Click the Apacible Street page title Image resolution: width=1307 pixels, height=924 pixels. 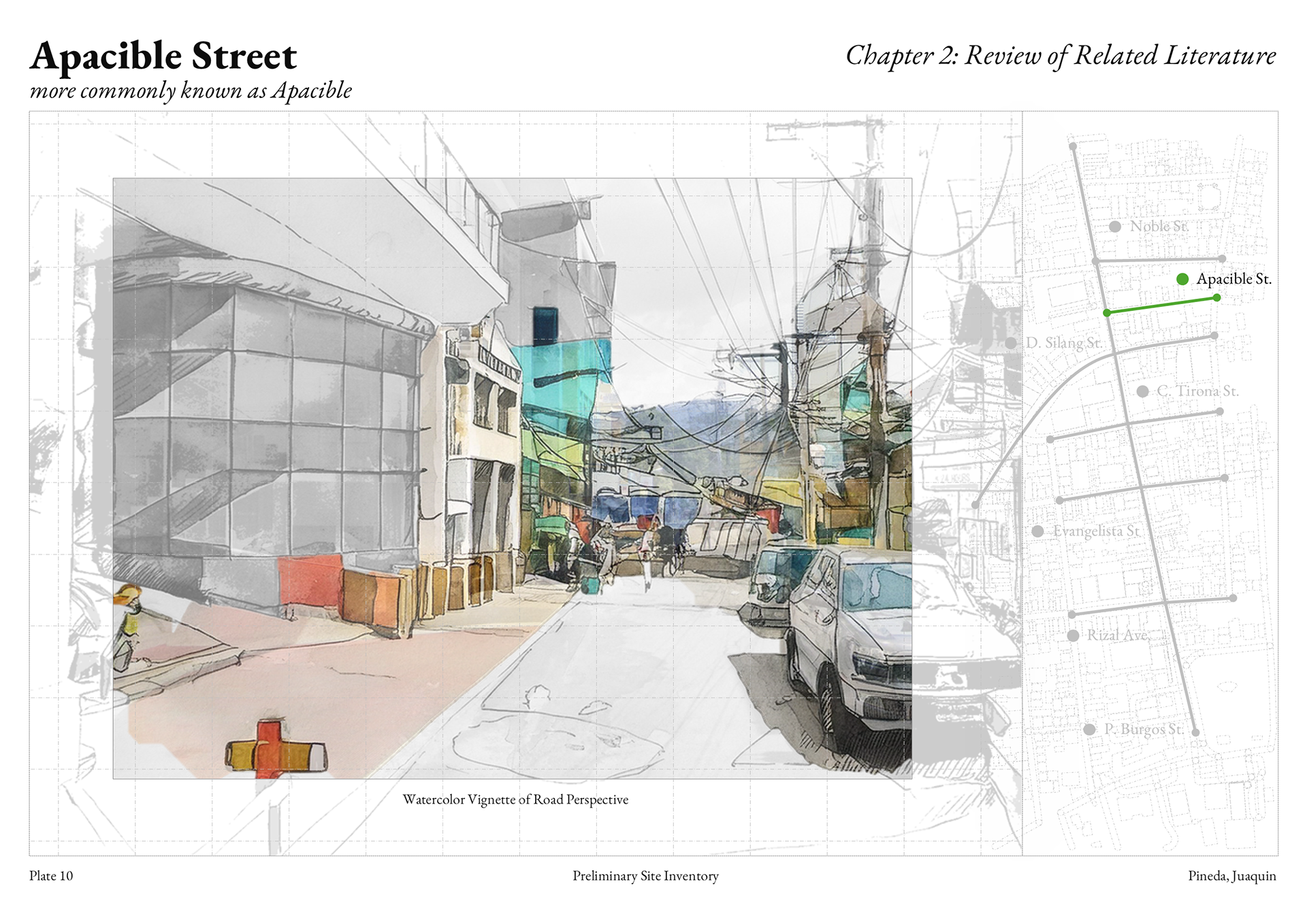tap(163, 56)
